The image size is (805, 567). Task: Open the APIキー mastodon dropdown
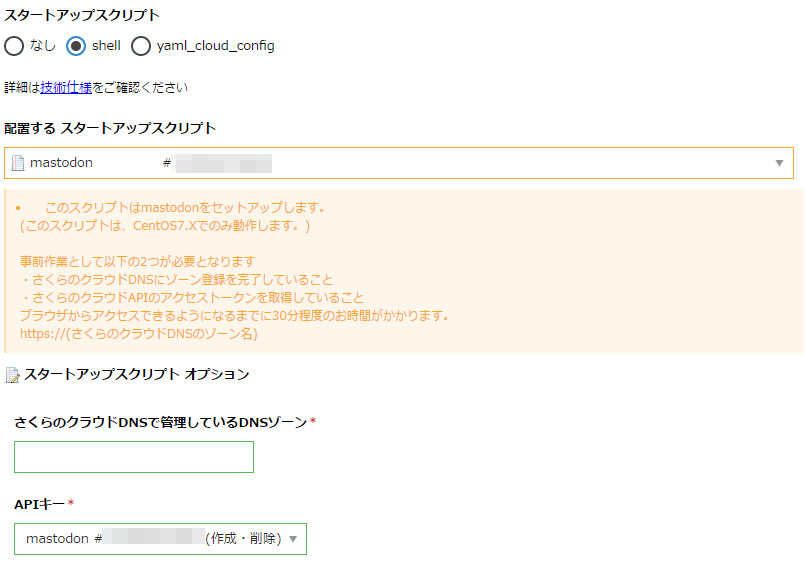pyautogui.click(x=160, y=539)
